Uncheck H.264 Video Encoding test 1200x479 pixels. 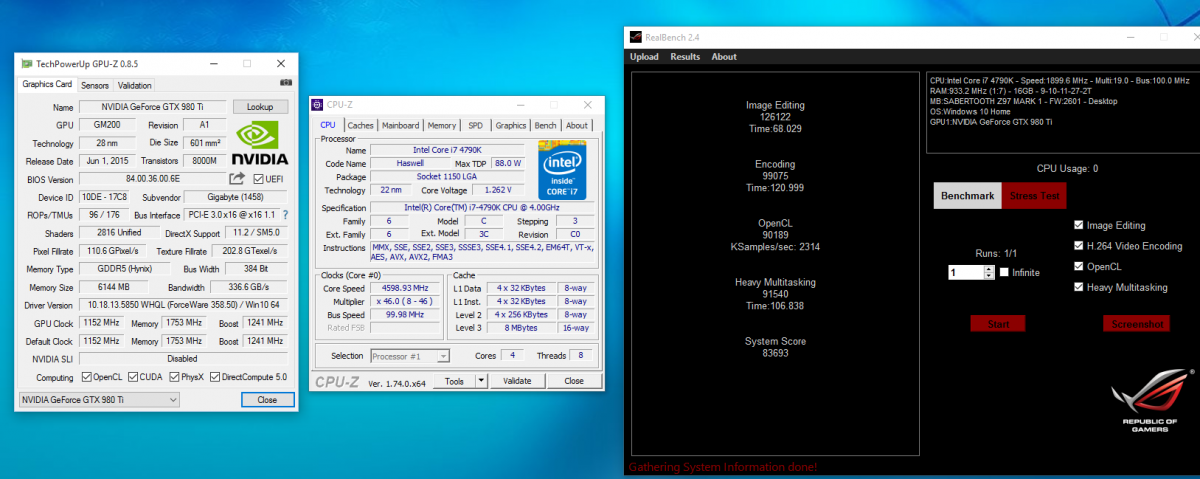click(1078, 246)
